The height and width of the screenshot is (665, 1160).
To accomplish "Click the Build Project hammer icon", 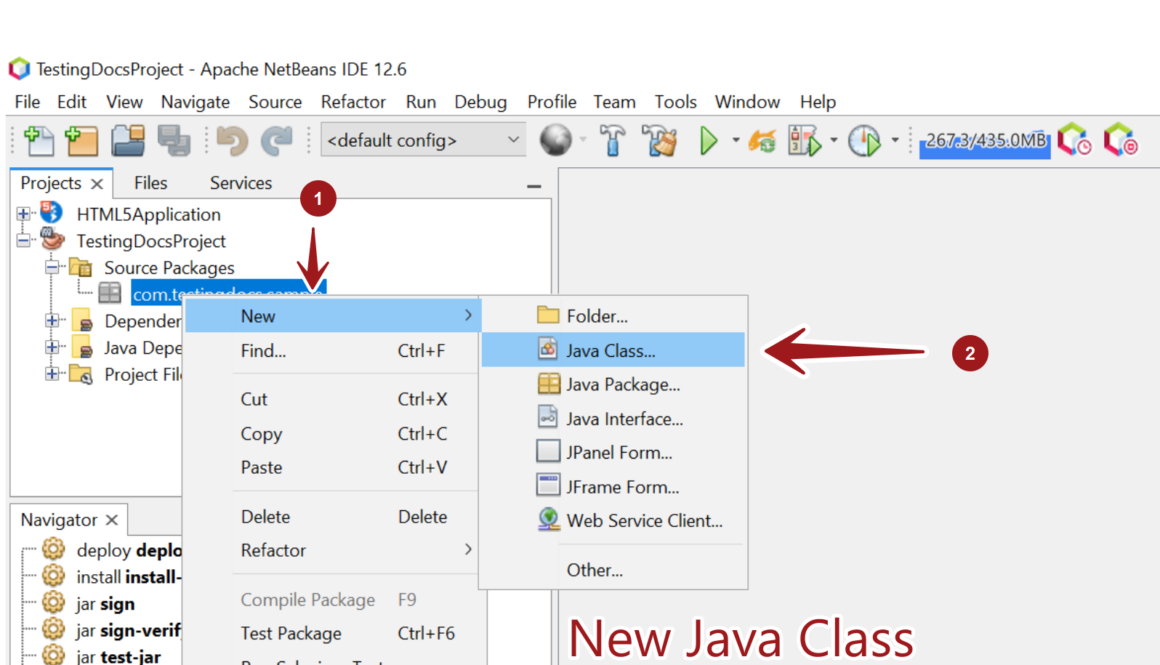I will 612,141.
